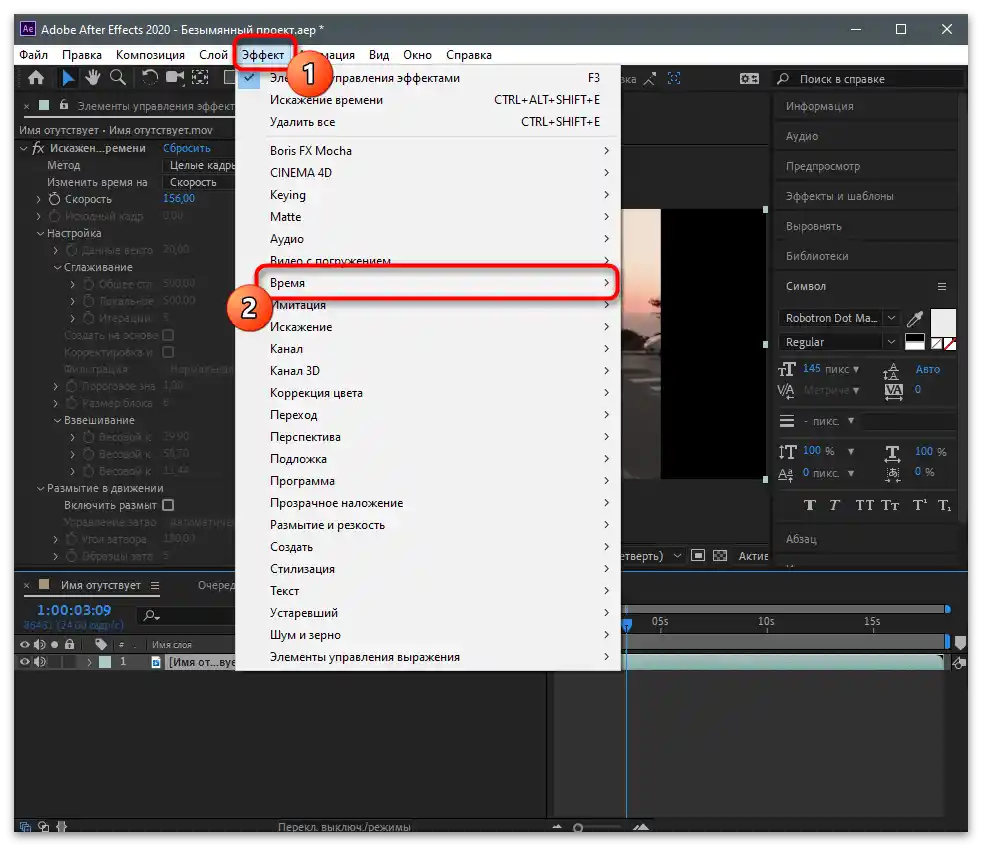Image resolution: width=982 pixels, height=846 pixels.
Task: Click the white fill color swatch
Action: coord(943,321)
